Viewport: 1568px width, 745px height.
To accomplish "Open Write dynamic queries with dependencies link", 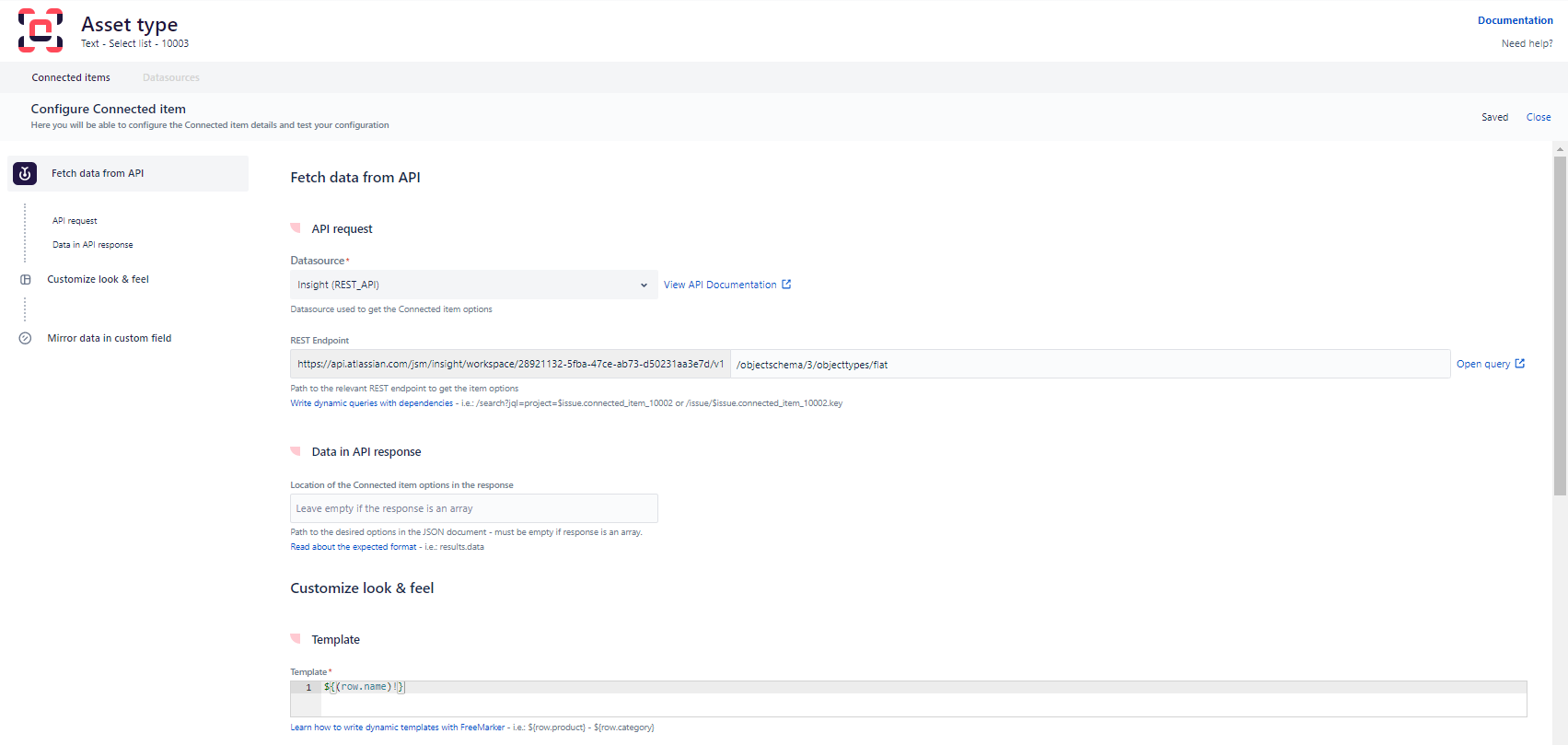I will coord(371,403).
